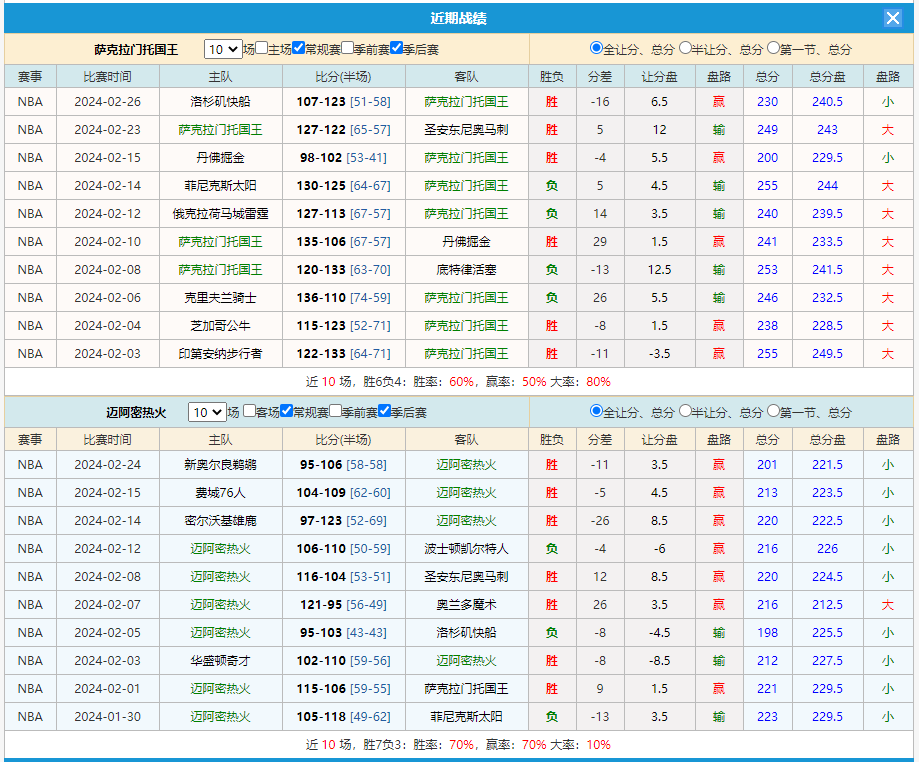Screen dimensions: 919x762
Task: Click 波士顿凯尔特人 in the 2024-02-12 row
Action: [466, 549]
